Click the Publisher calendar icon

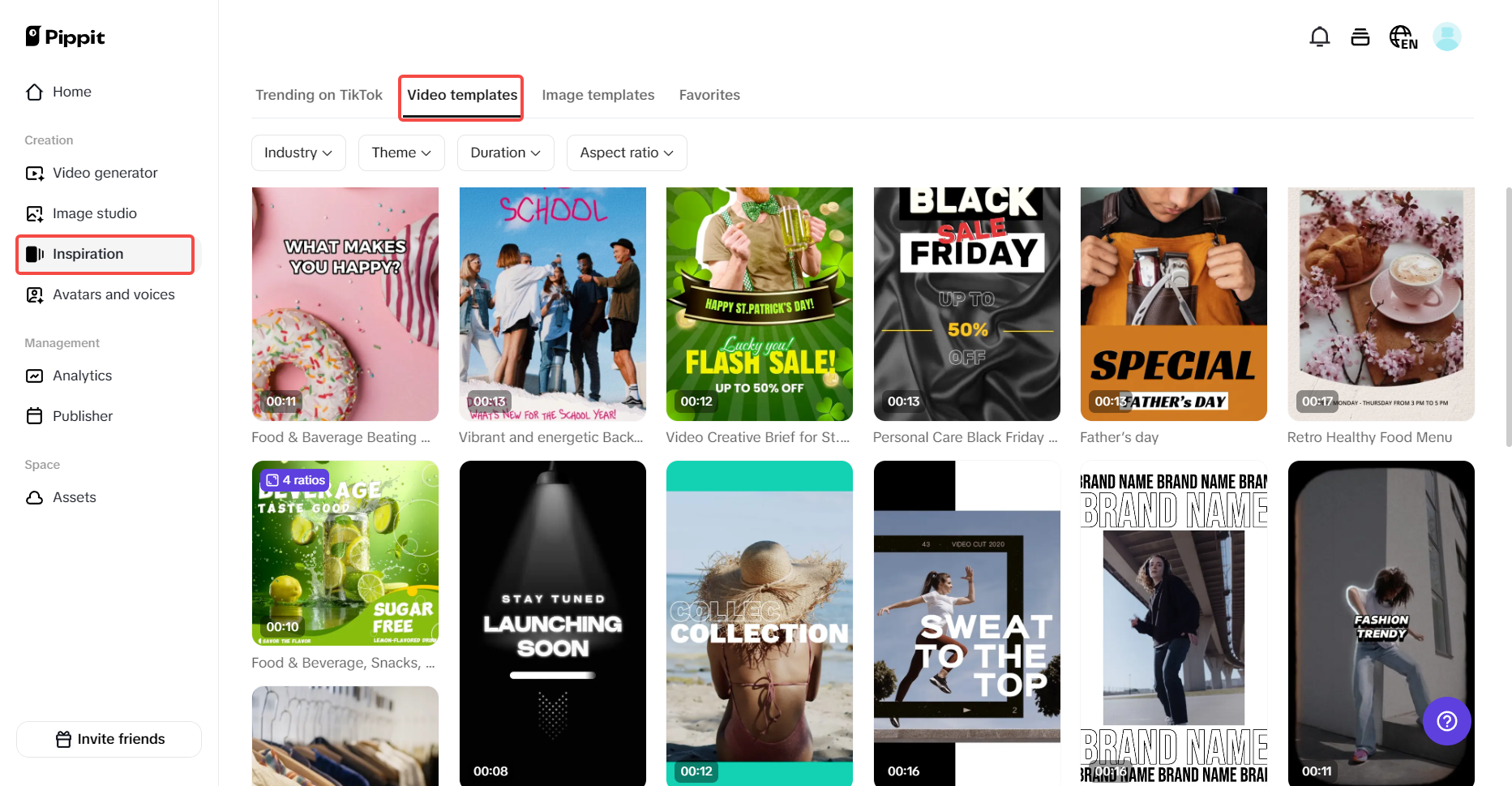point(35,416)
